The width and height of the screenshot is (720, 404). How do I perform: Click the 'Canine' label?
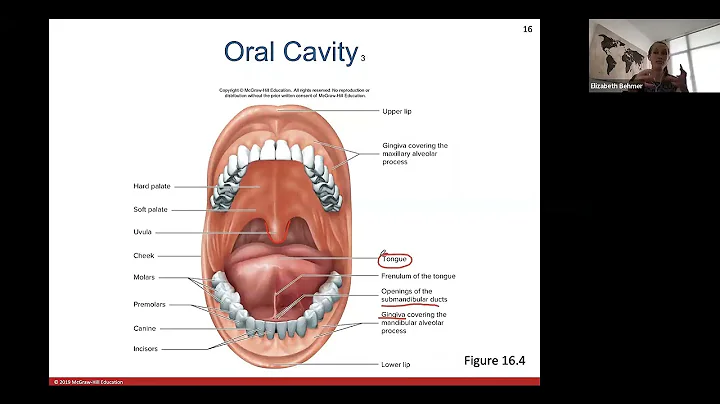145,328
